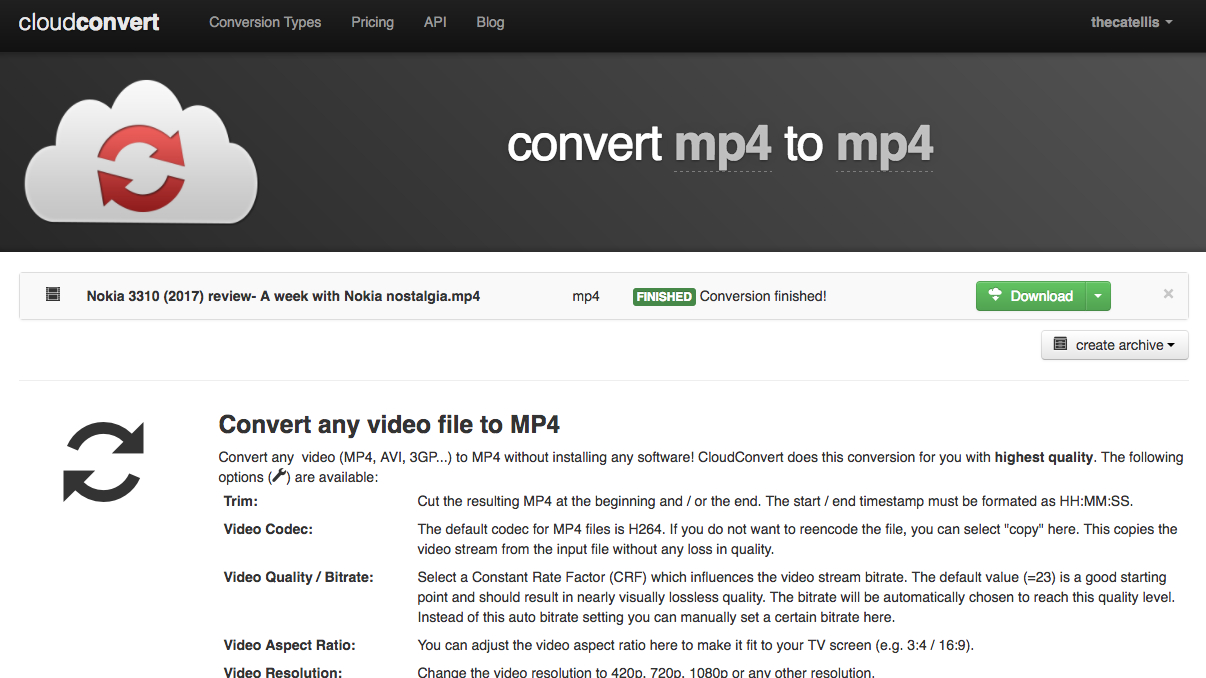
Task: Open the Download button's dropdown arrow
Action: [1097, 296]
